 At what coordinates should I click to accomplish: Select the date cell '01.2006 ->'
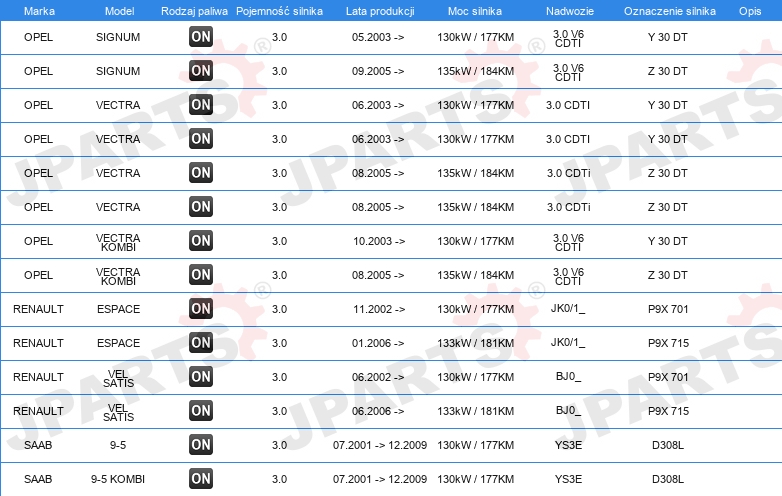(x=378, y=343)
